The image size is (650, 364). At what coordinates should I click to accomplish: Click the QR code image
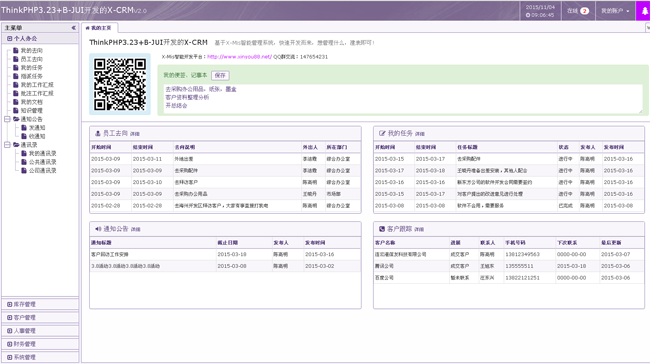[120, 84]
